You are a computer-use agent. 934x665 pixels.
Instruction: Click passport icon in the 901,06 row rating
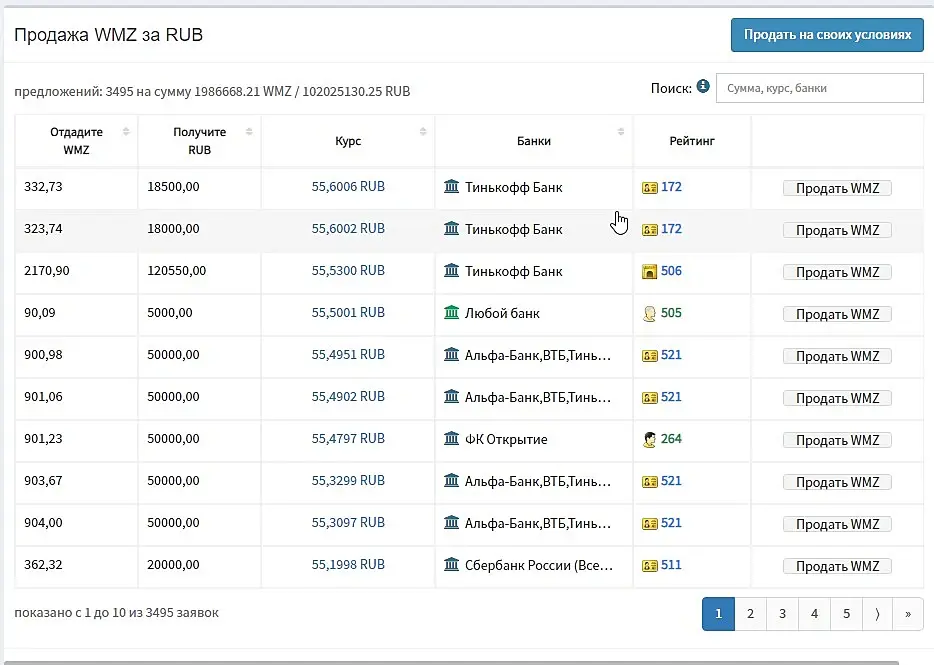pyautogui.click(x=649, y=397)
